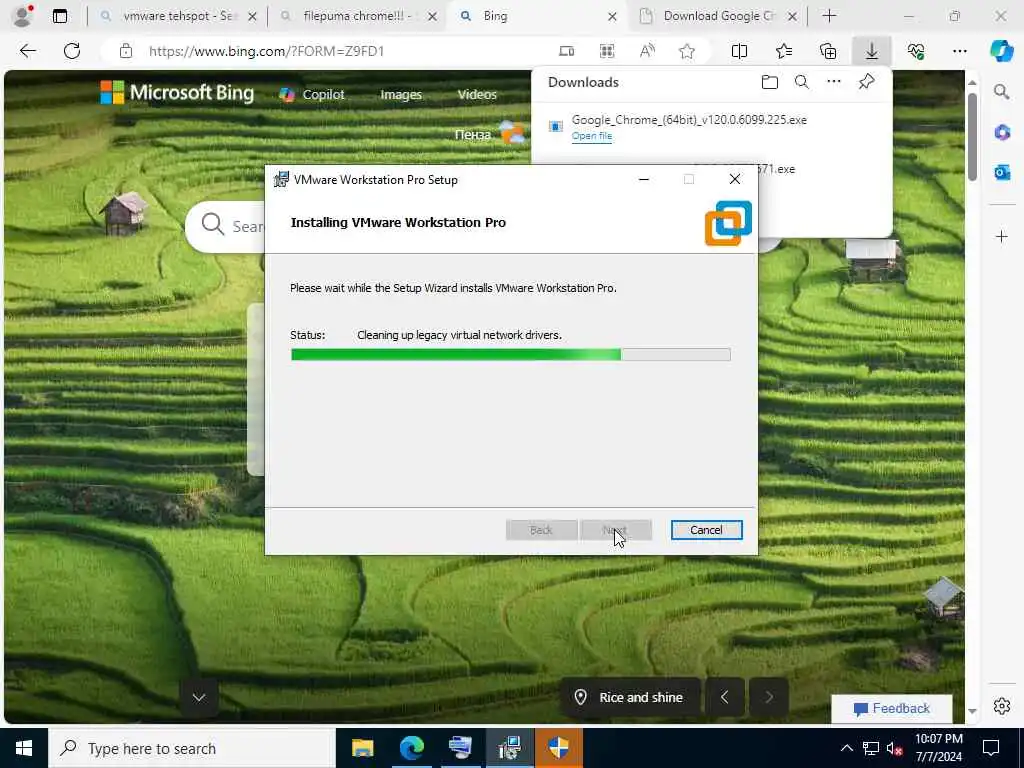Click the Open file link for Chrome installer
This screenshot has width=1024, height=768.
point(592,136)
